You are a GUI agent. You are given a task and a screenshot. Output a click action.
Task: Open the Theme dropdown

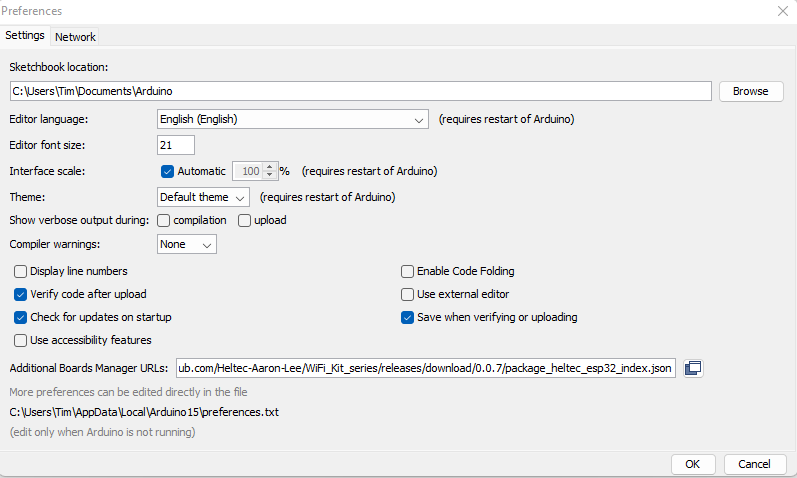[203, 197]
